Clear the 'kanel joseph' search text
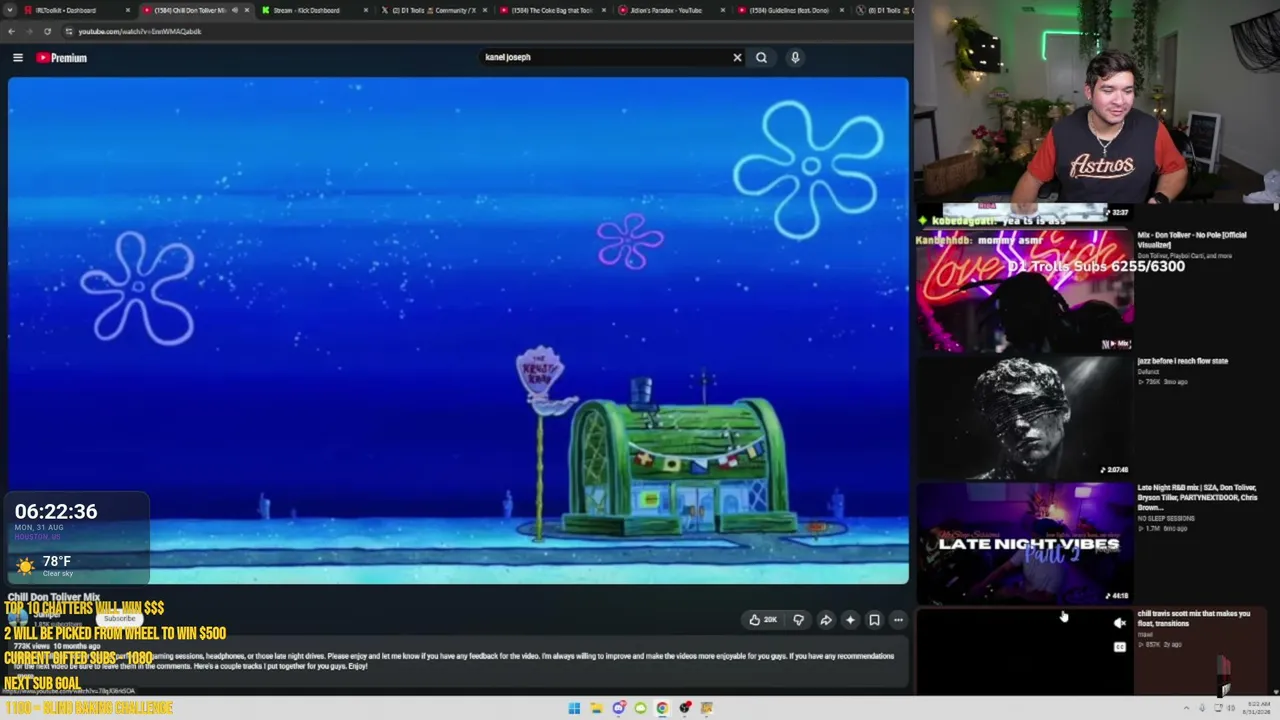Screen dimensions: 1280x720 [737, 57]
